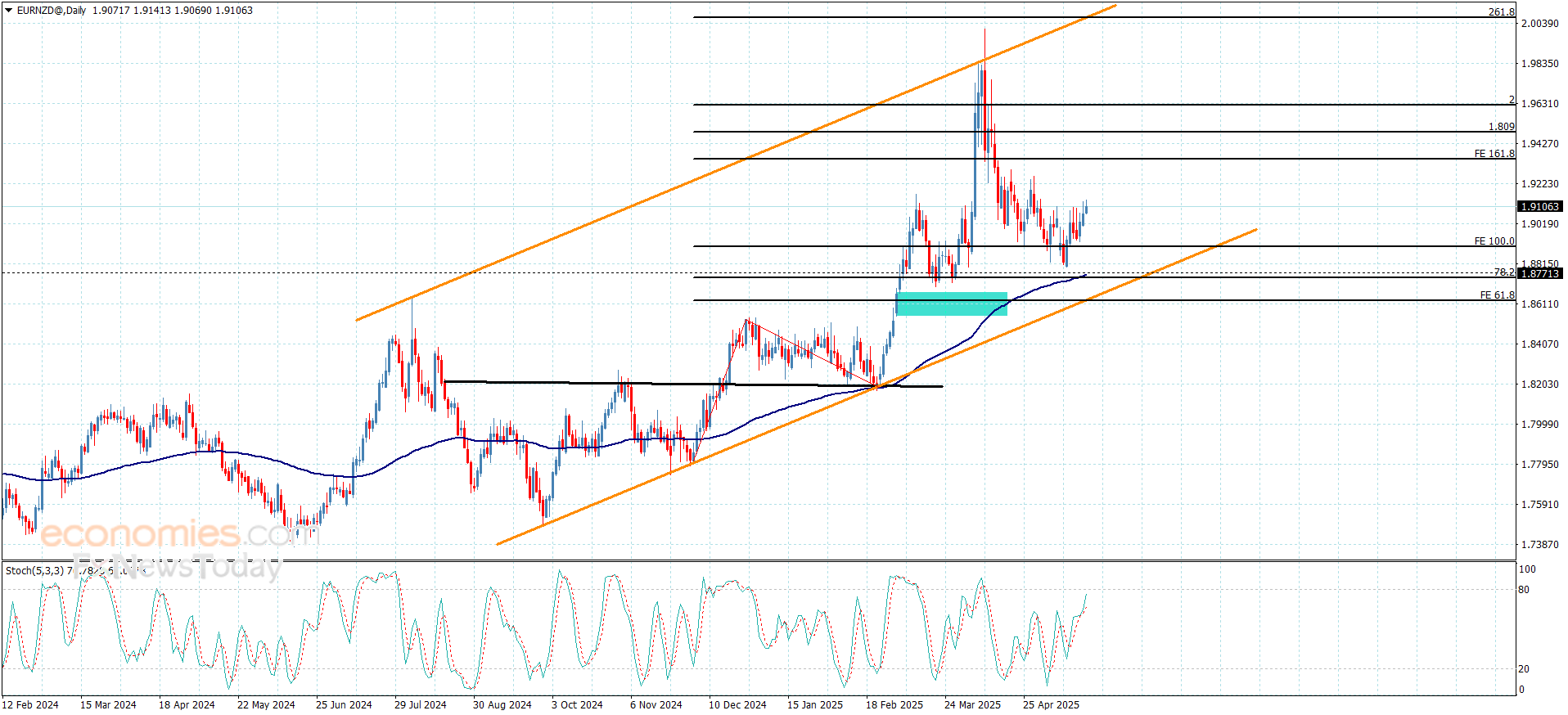
Task: Click the stochastic 0 level label
Action: [x=1521, y=690]
